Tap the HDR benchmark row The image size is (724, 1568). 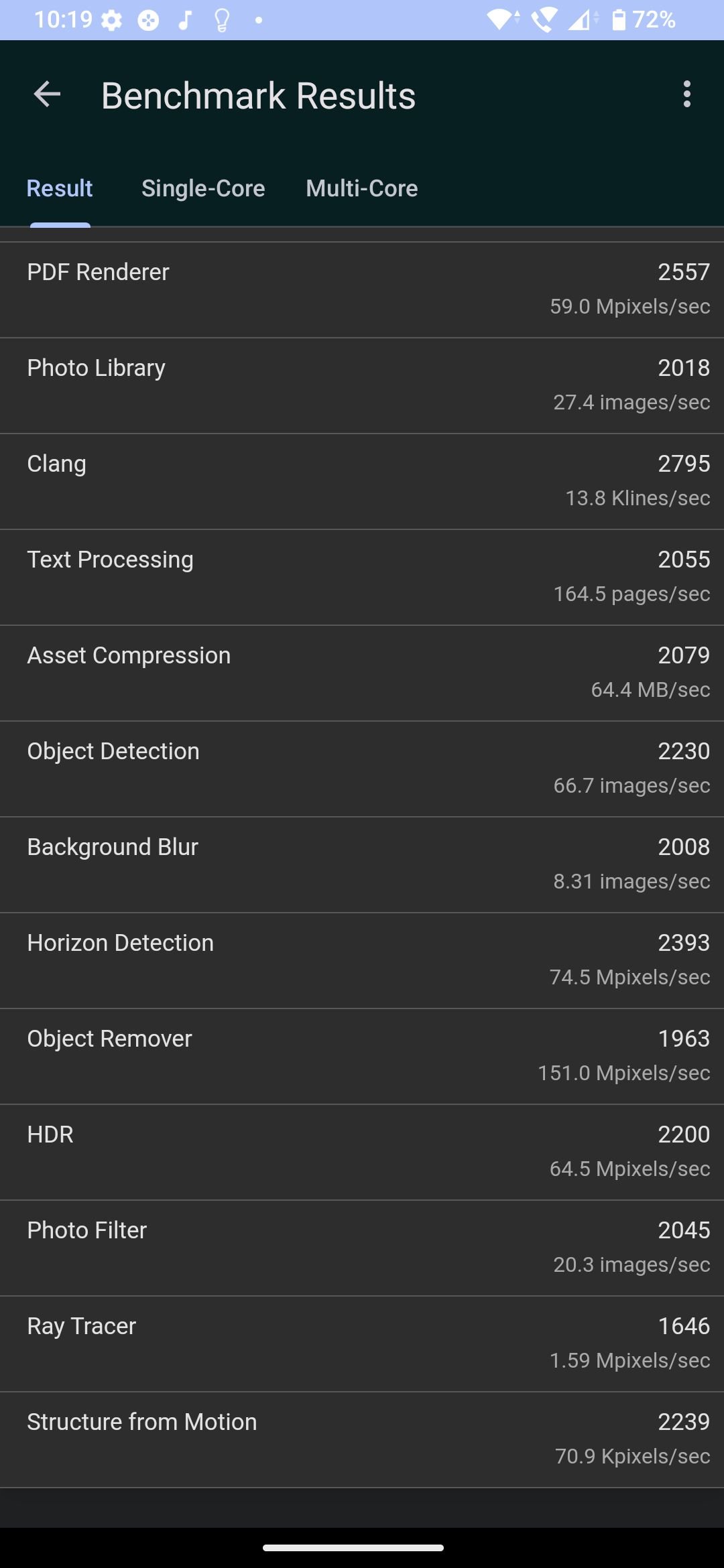[x=362, y=1152]
